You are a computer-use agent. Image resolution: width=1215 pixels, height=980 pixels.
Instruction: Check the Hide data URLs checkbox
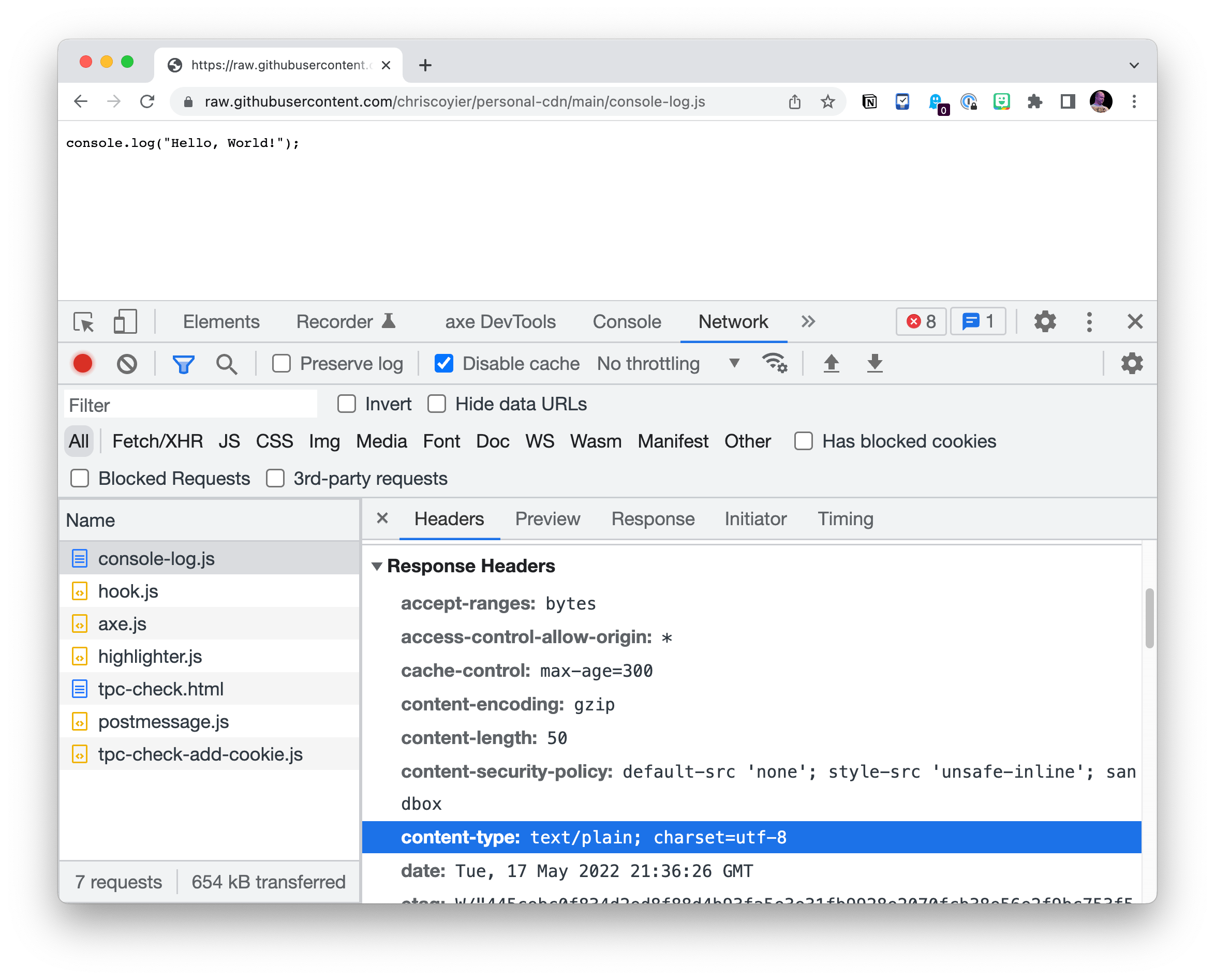tap(437, 404)
